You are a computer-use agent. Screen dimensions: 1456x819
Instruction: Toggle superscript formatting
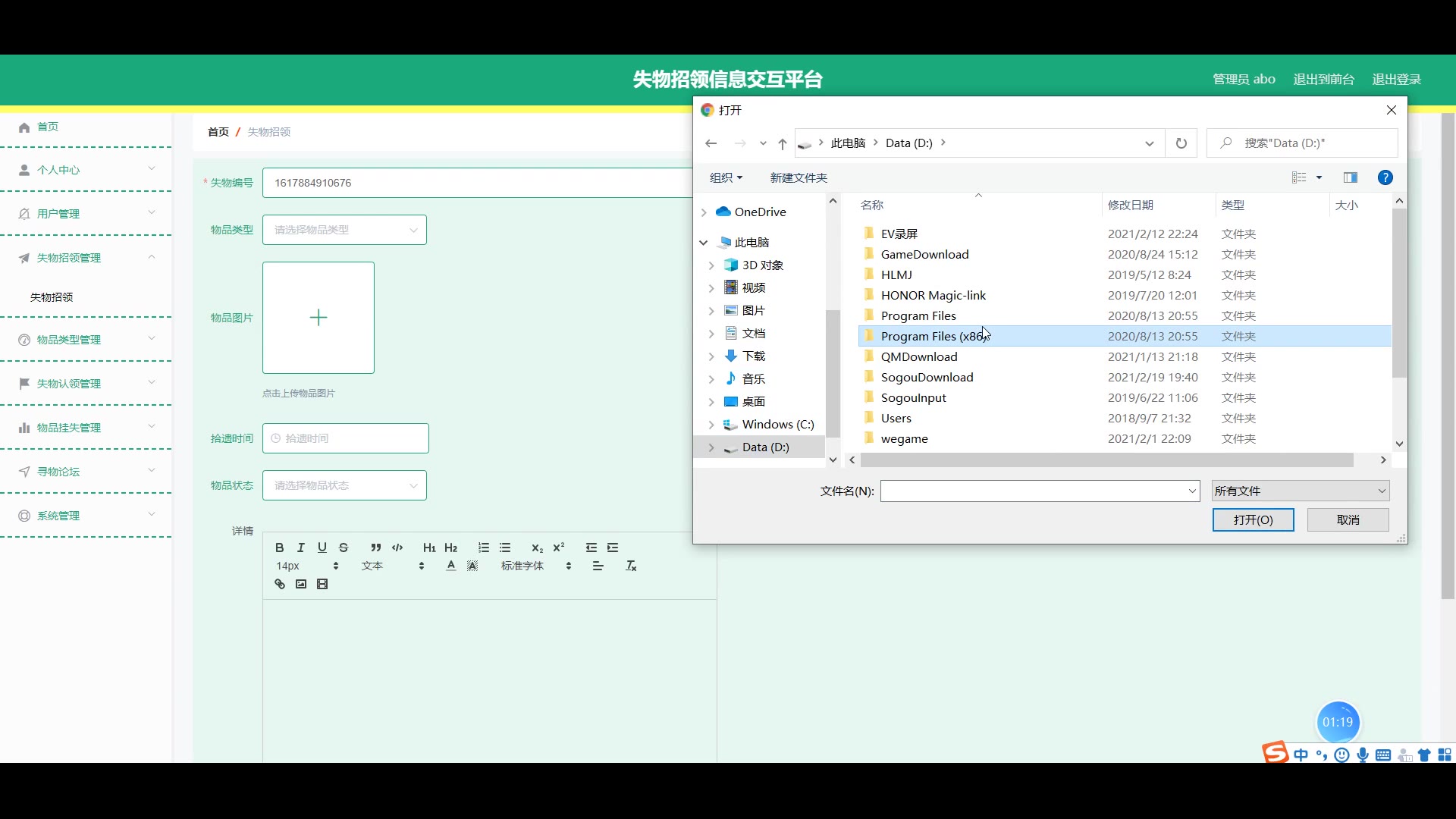point(559,548)
